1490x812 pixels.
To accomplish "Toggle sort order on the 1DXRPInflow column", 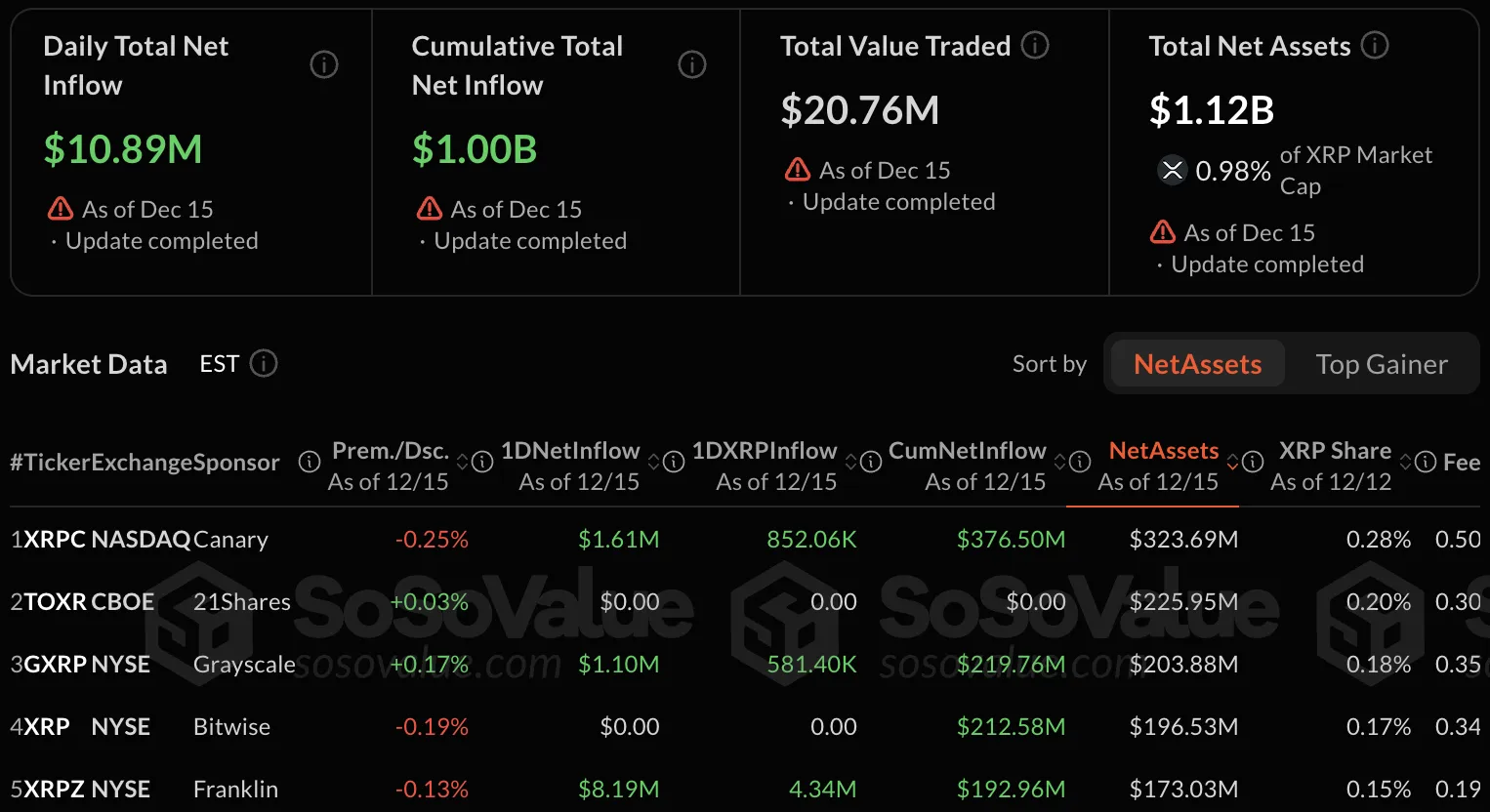I will [x=849, y=461].
